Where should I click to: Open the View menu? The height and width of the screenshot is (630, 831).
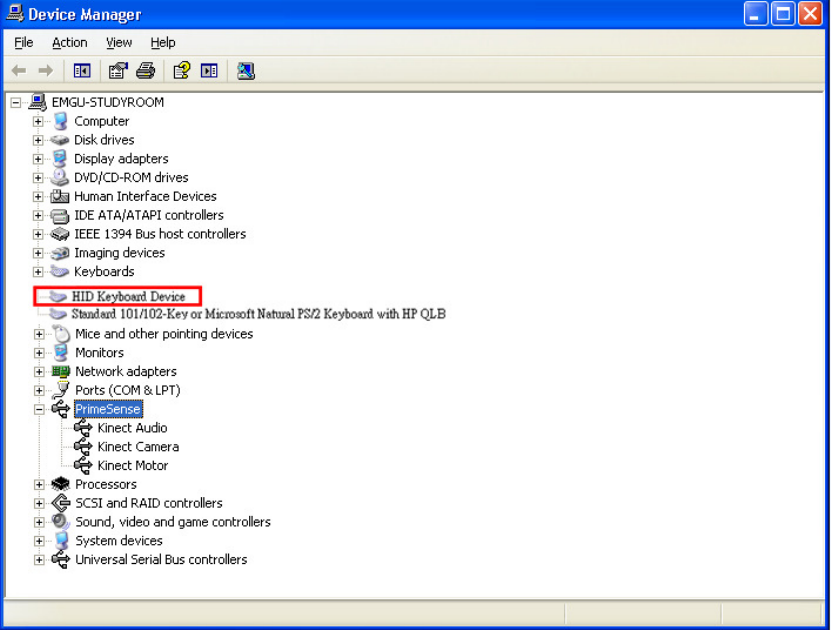(119, 42)
